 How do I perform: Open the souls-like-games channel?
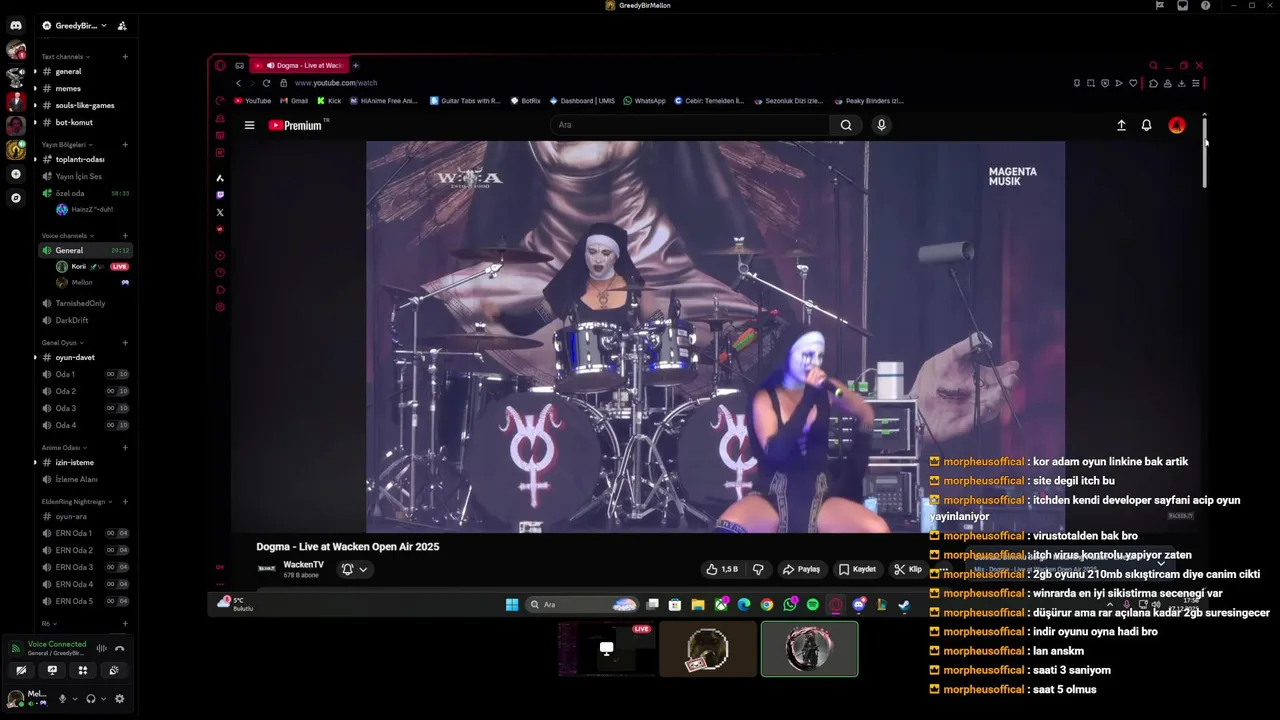[82, 105]
